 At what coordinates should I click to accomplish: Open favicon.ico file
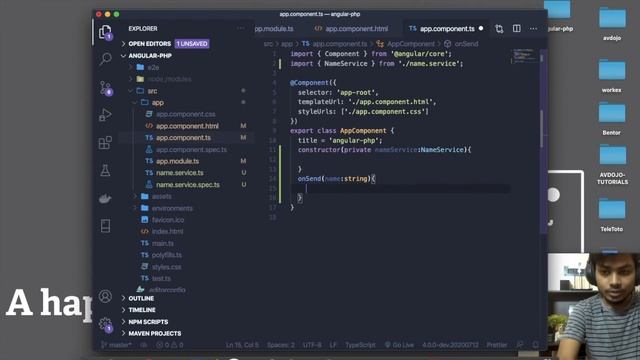click(168, 220)
